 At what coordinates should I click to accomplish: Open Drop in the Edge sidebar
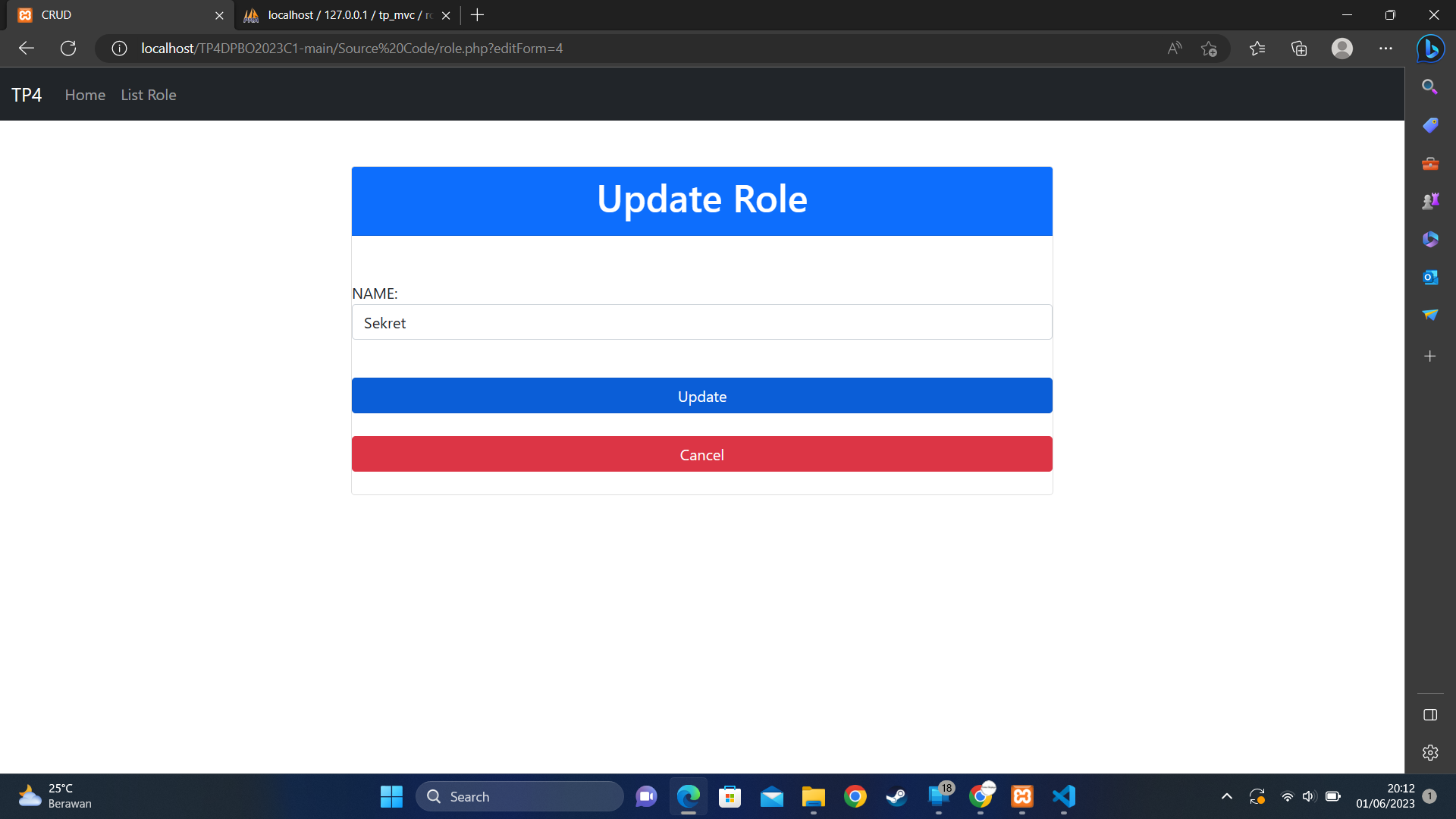1430,315
